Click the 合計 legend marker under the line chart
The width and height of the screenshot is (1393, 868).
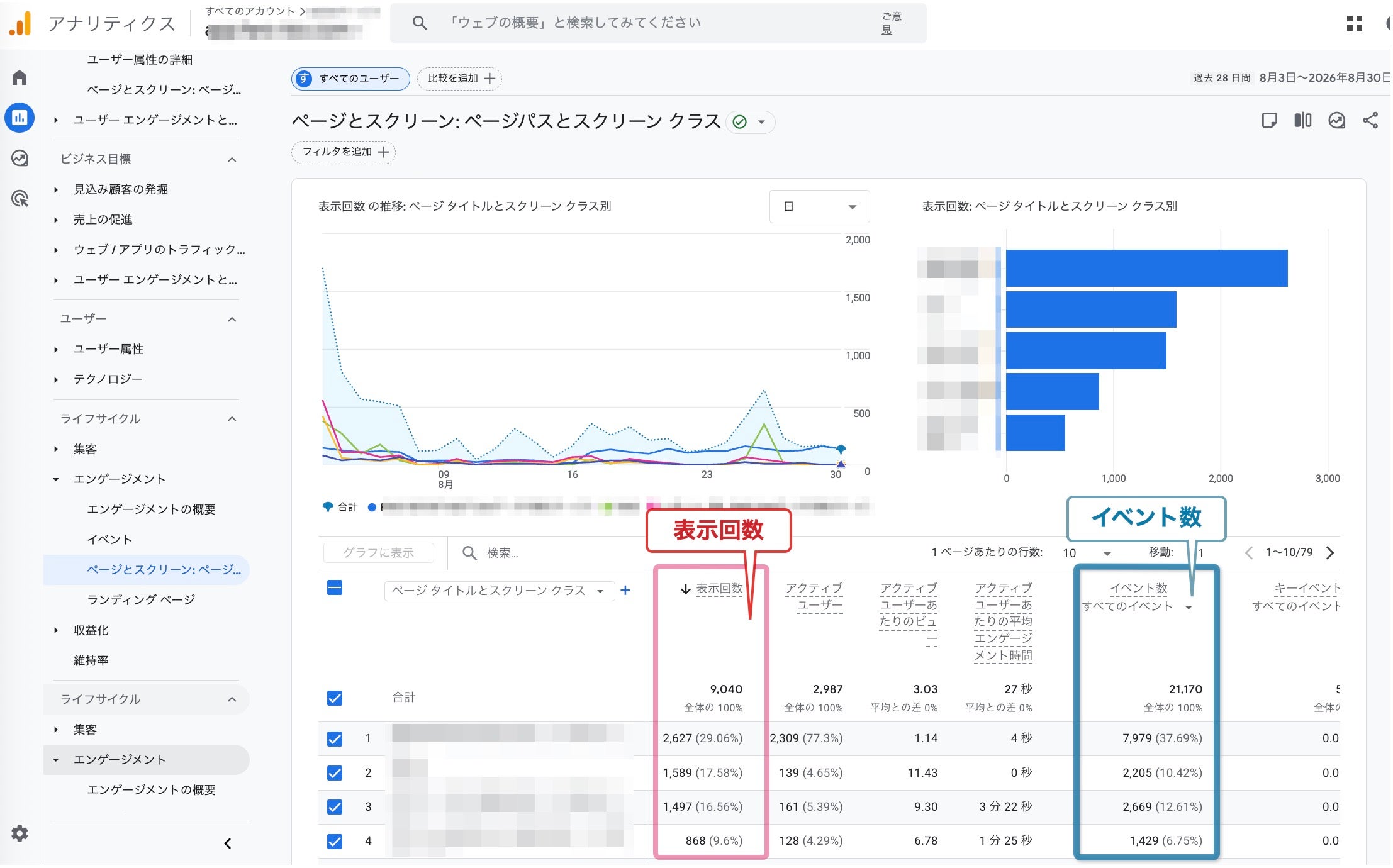tap(327, 507)
